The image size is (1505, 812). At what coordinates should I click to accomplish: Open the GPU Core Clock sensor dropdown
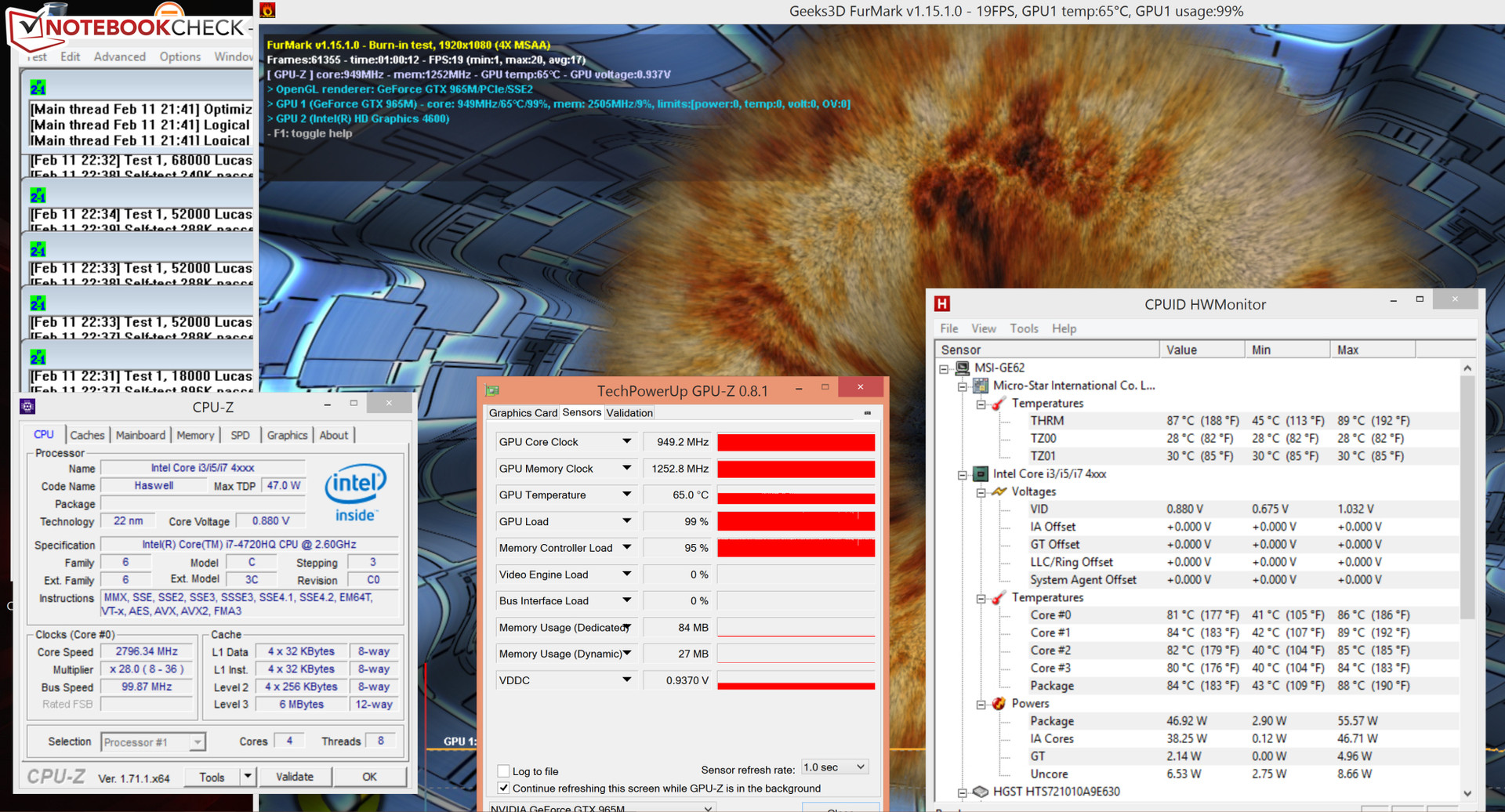tap(626, 442)
